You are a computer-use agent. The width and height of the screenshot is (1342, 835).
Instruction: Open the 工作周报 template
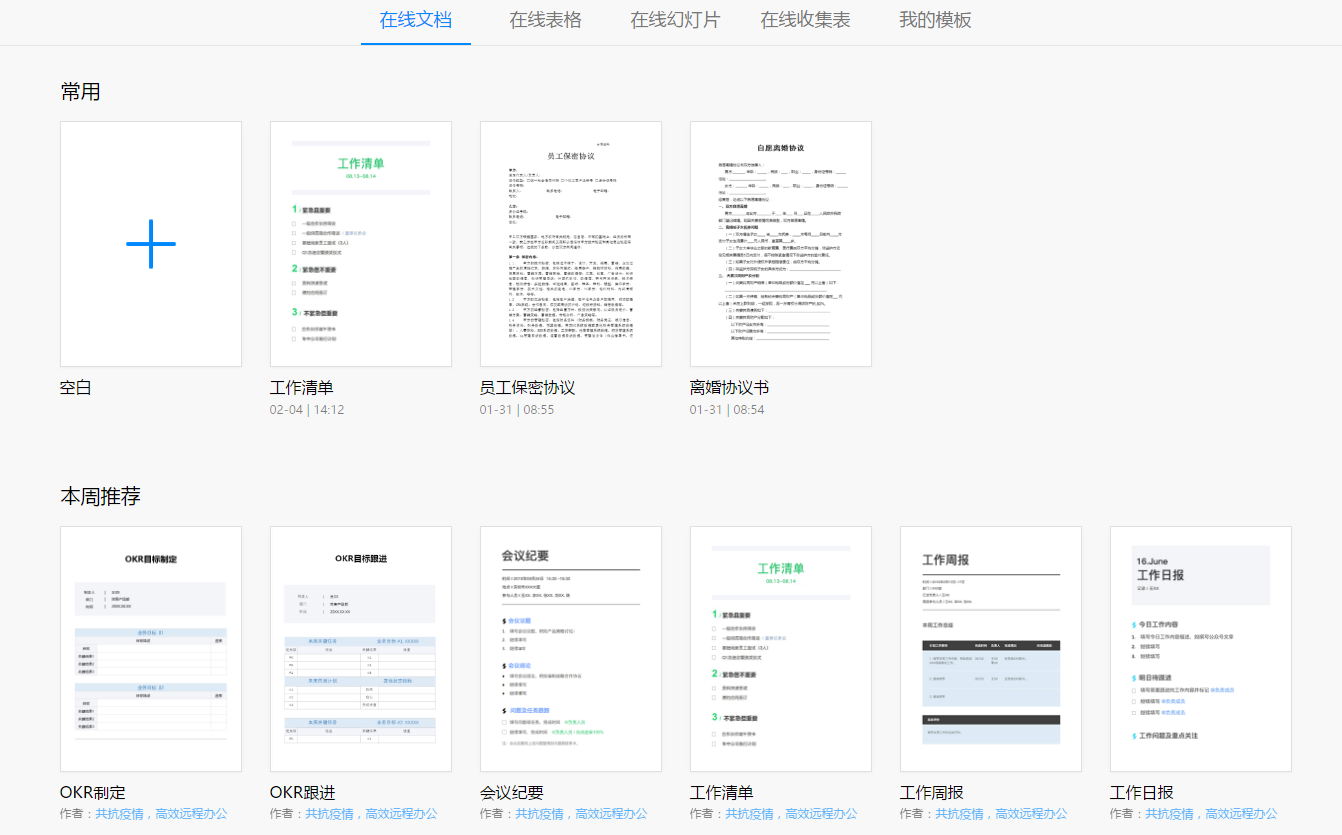tap(990, 648)
